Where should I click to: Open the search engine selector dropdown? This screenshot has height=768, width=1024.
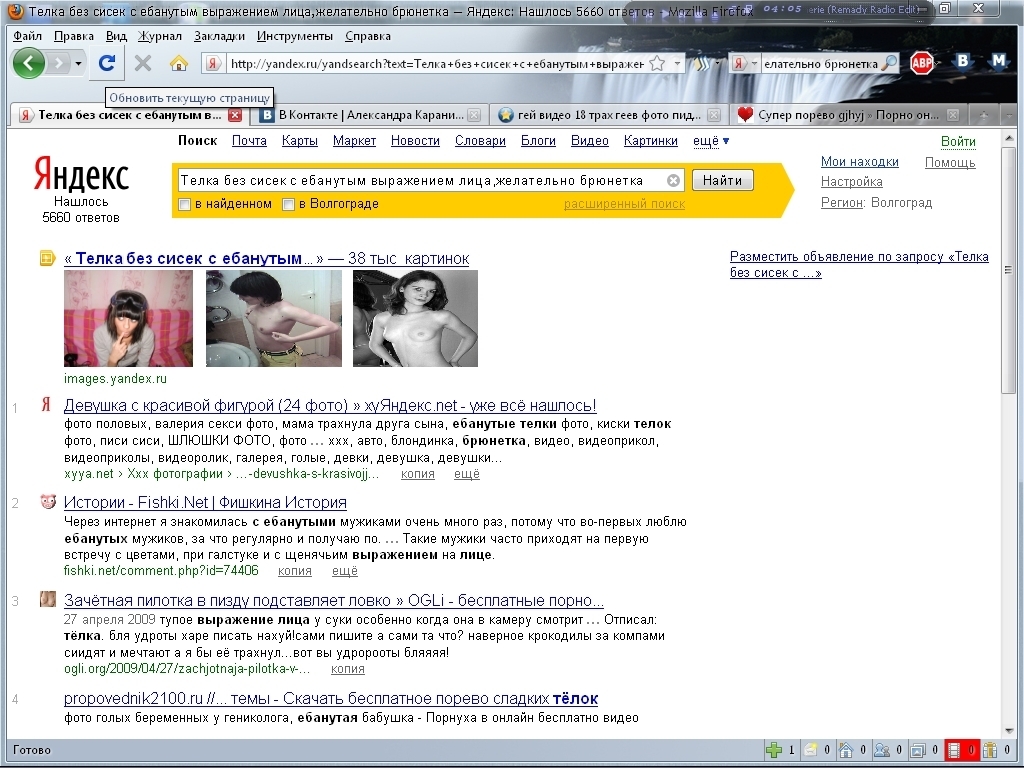point(754,63)
